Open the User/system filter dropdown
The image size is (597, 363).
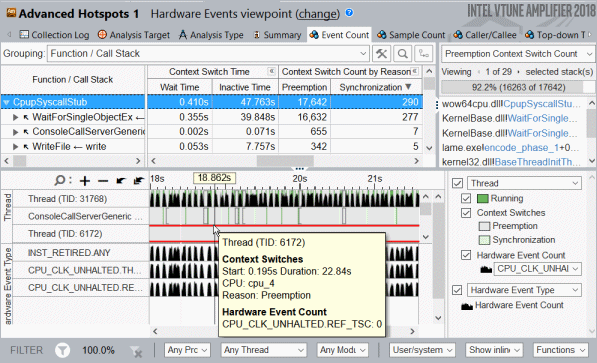tap(422, 350)
